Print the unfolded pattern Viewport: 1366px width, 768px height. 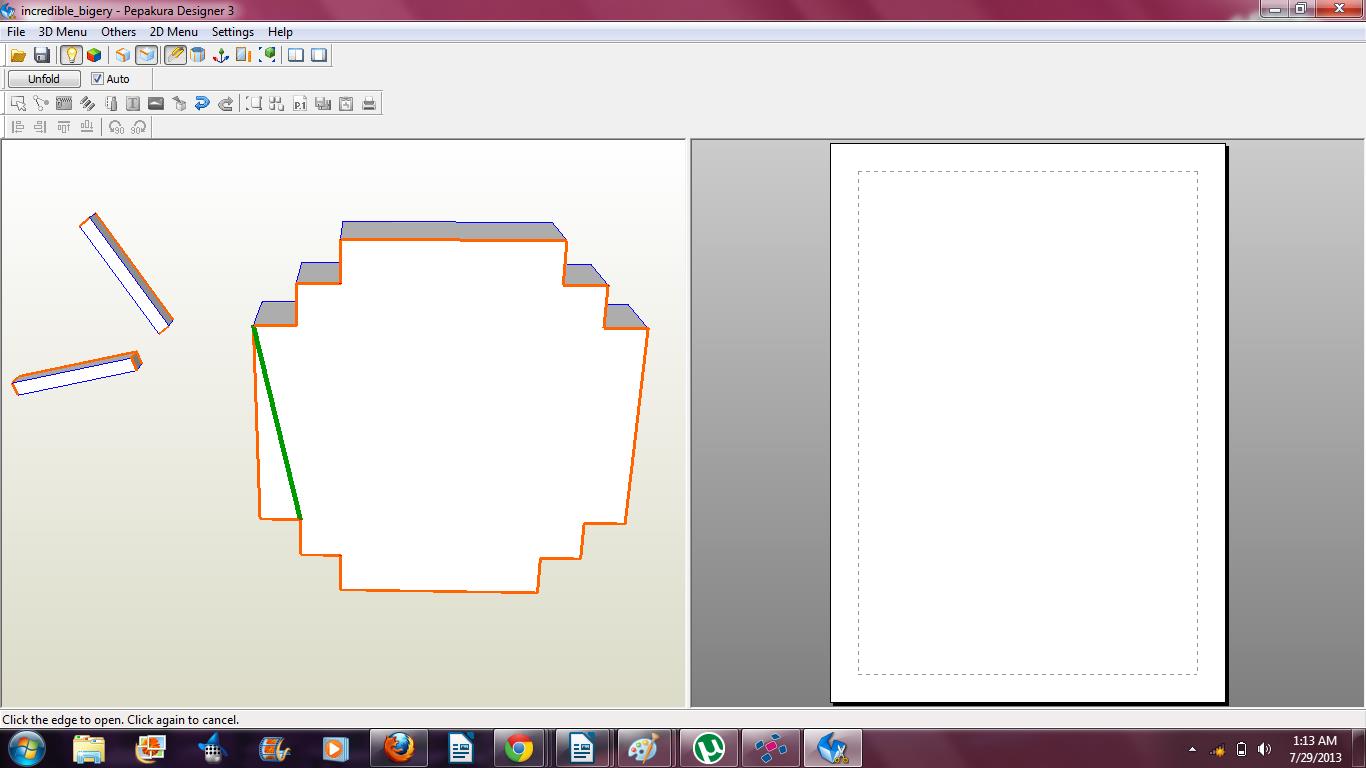[x=369, y=103]
